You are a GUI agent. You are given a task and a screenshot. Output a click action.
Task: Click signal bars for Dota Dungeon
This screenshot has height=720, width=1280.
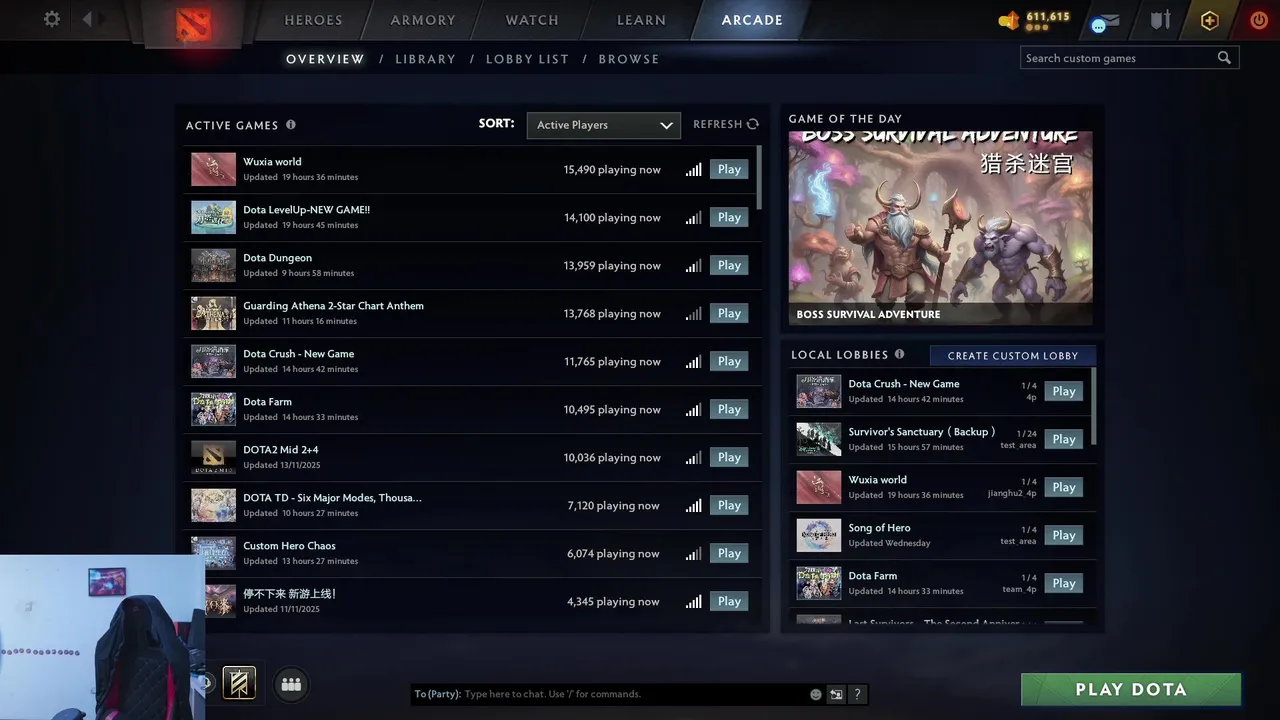[693, 266]
